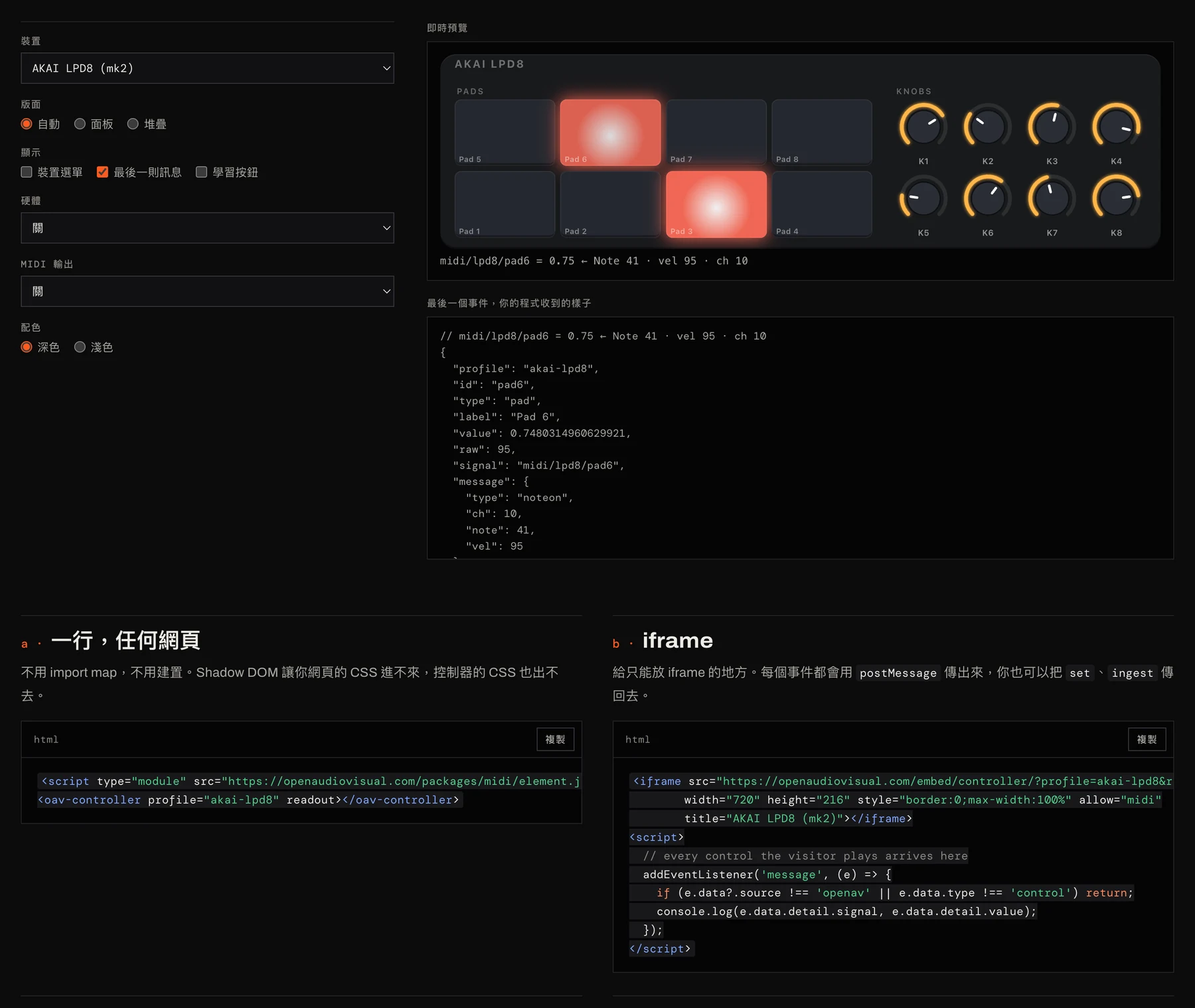1195x1008 pixels.
Task: Click the last-event JSON output box
Action: (x=800, y=438)
